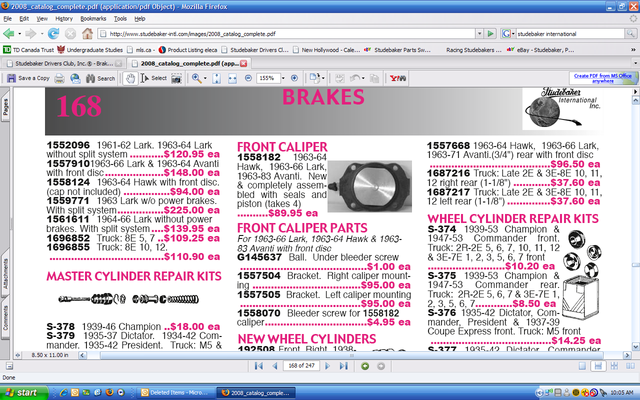Click the page number field 168 of 247
The width and height of the screenshot is (640, 400).
pos(301,366)
